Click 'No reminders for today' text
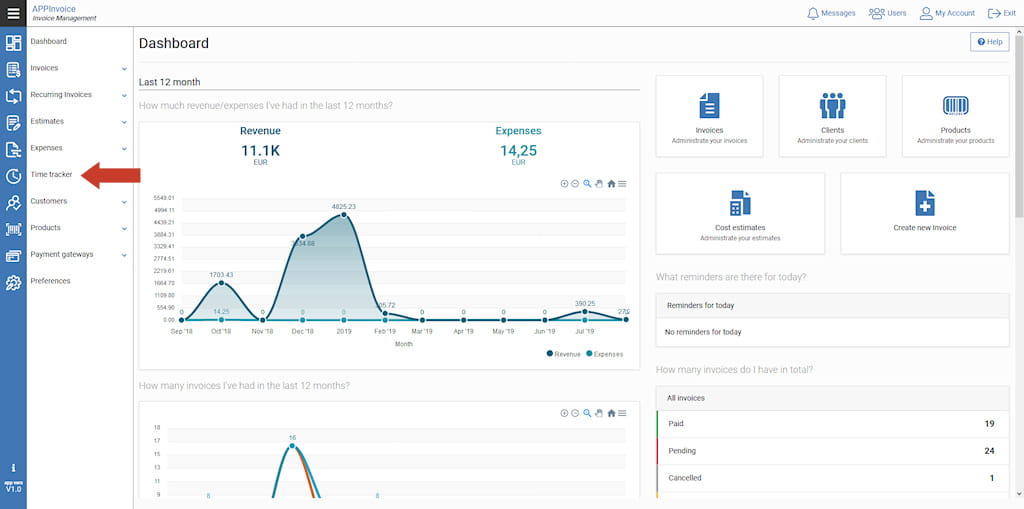Image resolution: width=1024 pixels, height=509 pixels. [703, 332]
